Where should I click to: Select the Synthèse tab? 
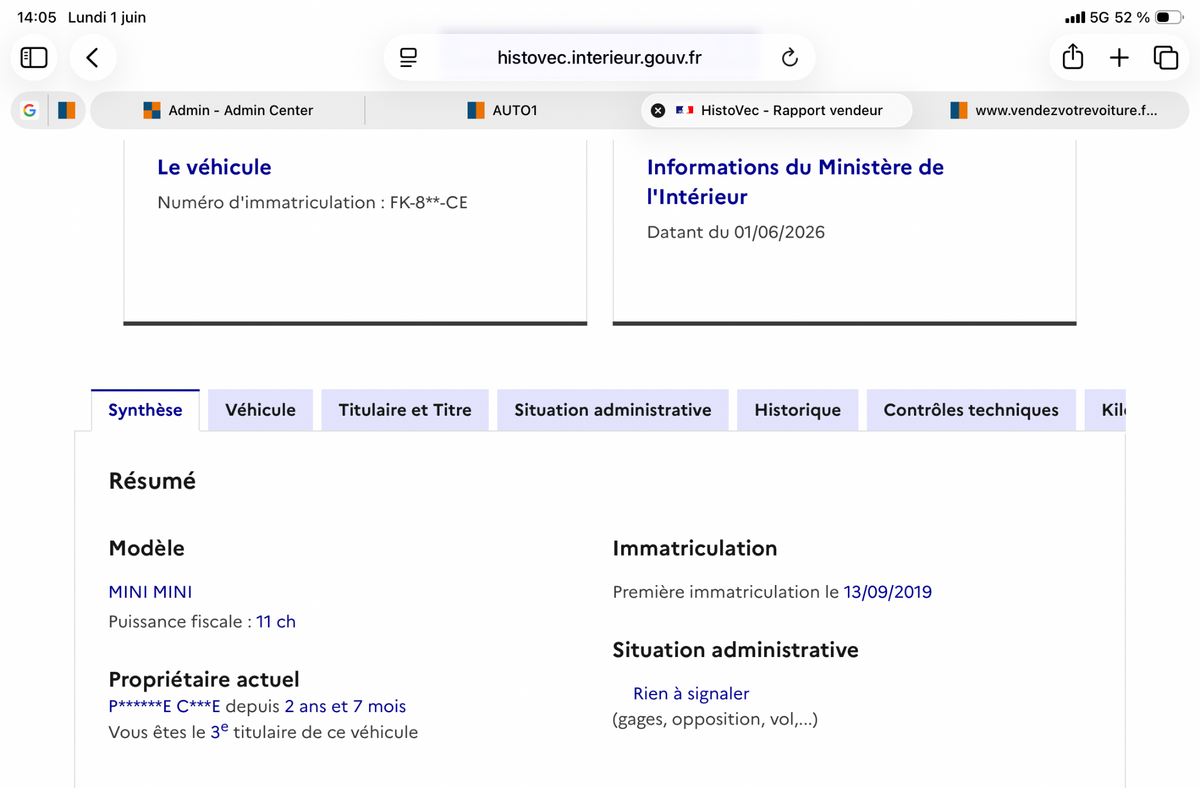145,410
